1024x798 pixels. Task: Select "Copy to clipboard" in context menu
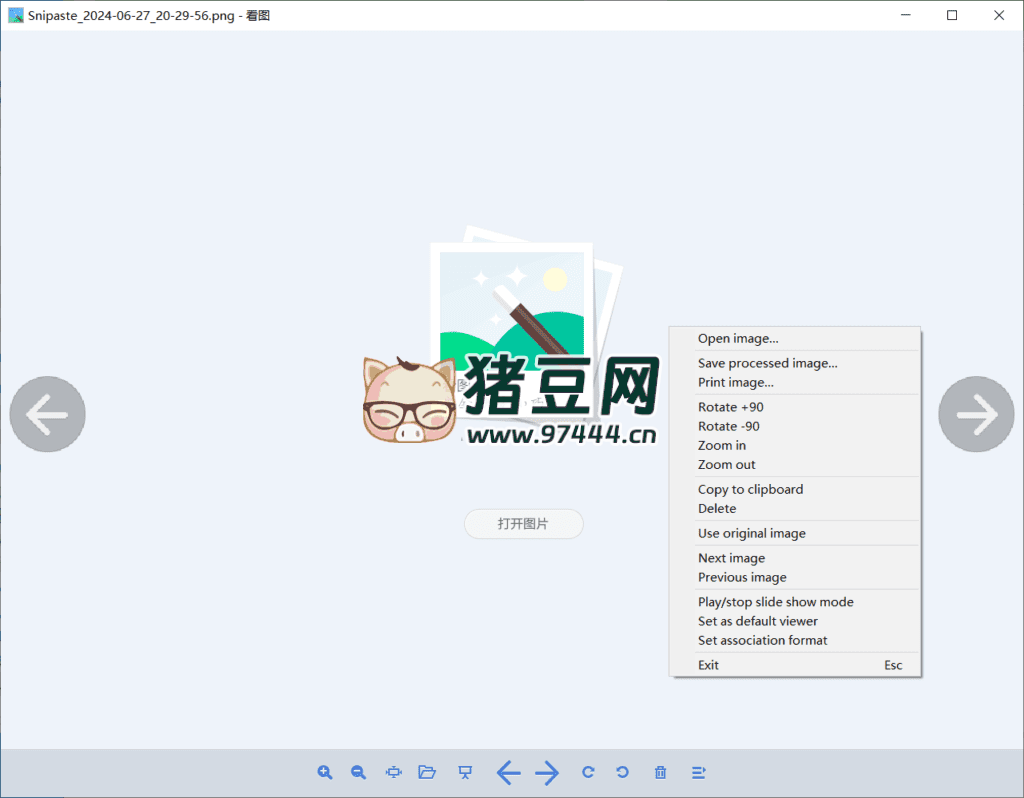tap(750, 489)
